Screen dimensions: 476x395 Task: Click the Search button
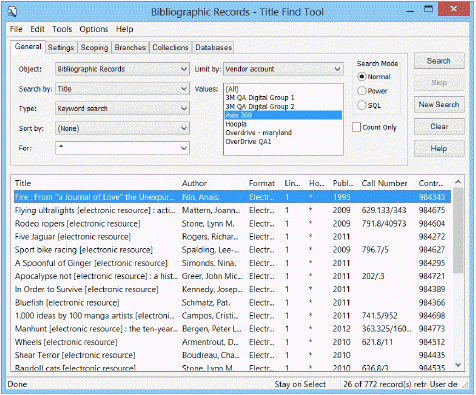[x=439, y=61]
